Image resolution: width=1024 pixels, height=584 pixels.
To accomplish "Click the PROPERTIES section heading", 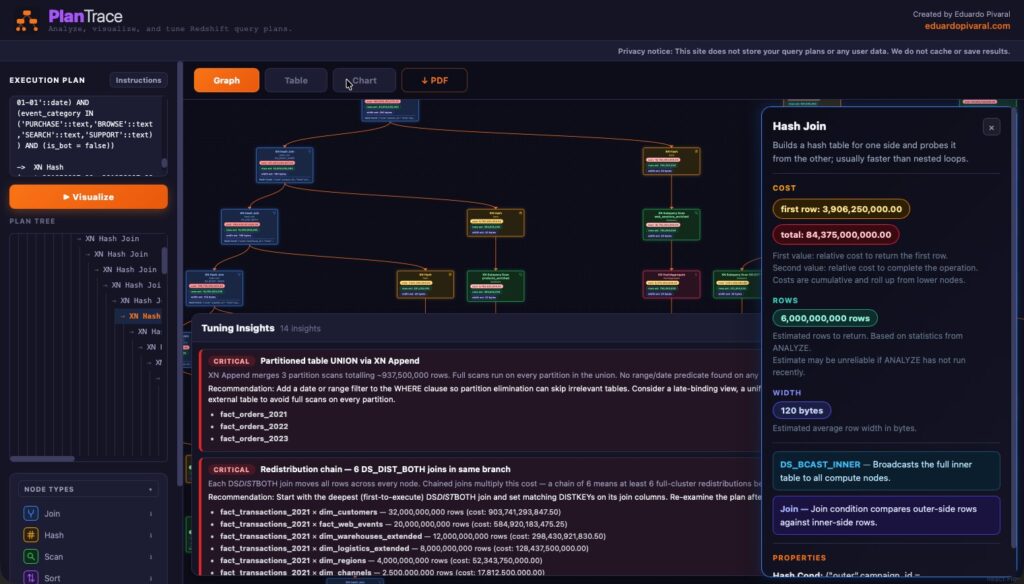I will tap(799, 558).
